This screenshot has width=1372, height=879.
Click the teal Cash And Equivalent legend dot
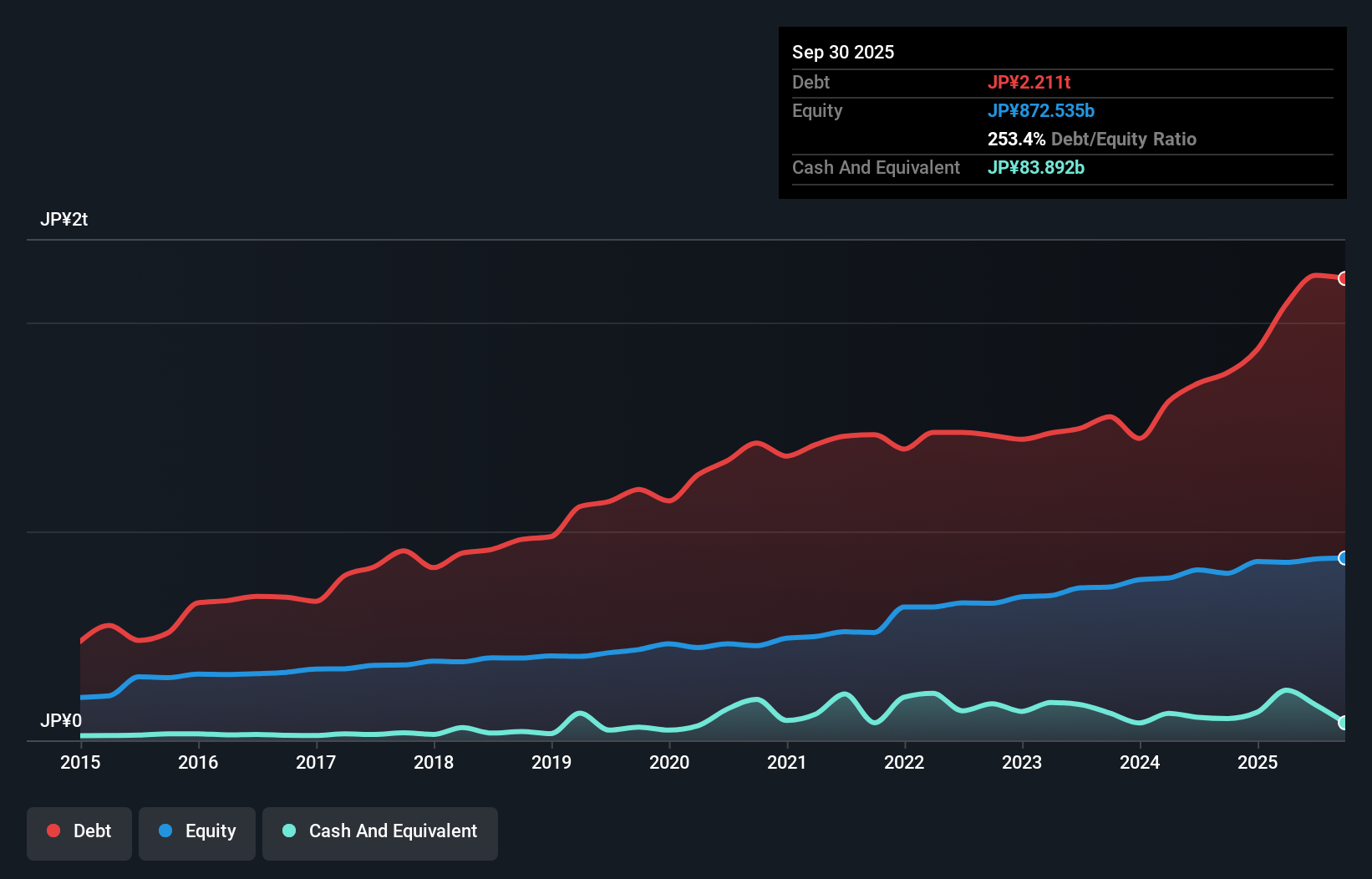[288, 831]
